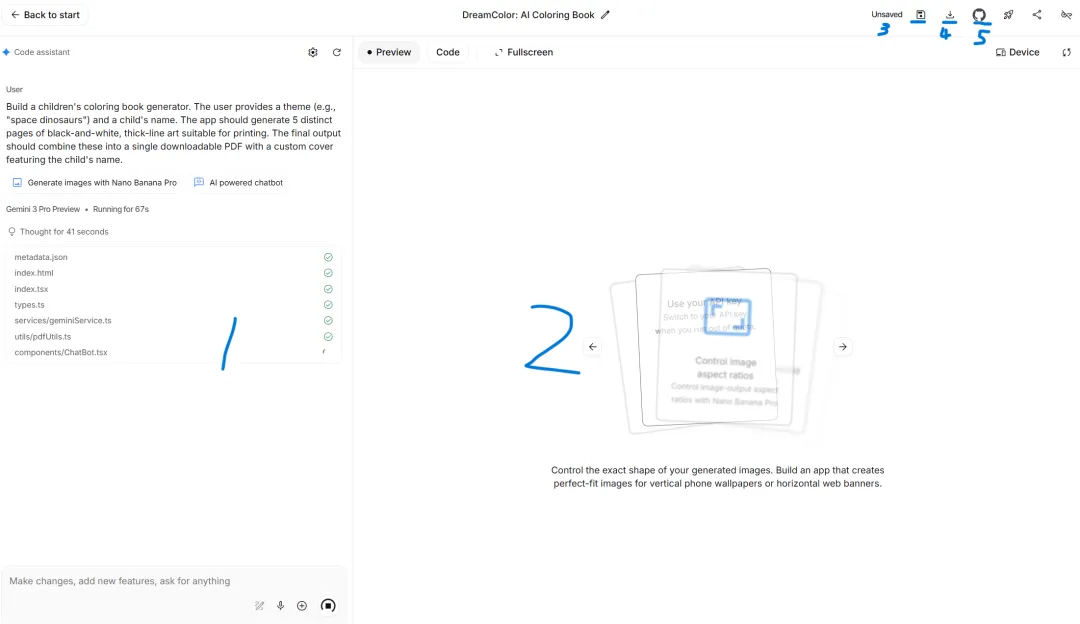Image resolution: width=1080 pixels, height=624 pixels.
Task: Switch to the Code tab
Action: pos(448,52)
